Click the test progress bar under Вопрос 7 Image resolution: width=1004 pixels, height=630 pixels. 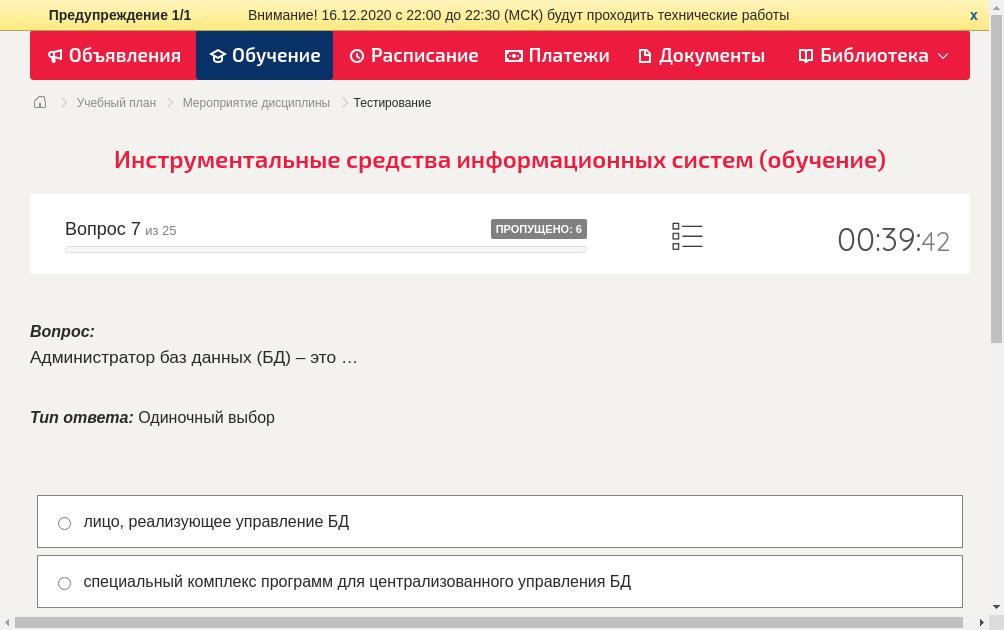325,249
